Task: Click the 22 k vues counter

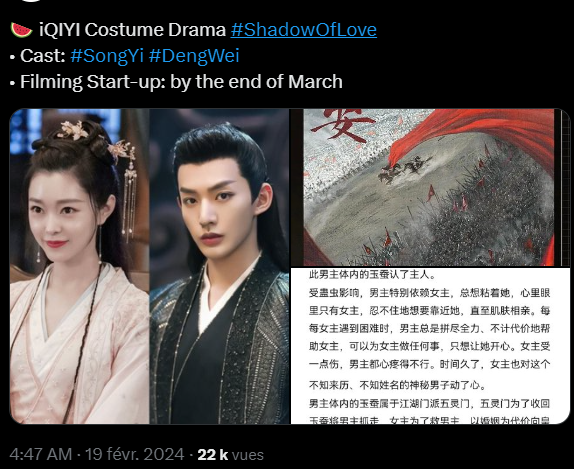Action: point(230,455)
